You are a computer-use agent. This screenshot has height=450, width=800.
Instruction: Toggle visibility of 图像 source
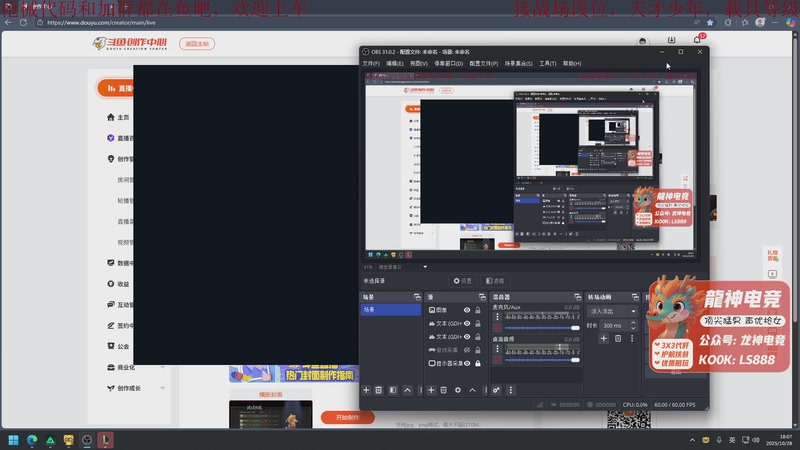click(467, 310)
